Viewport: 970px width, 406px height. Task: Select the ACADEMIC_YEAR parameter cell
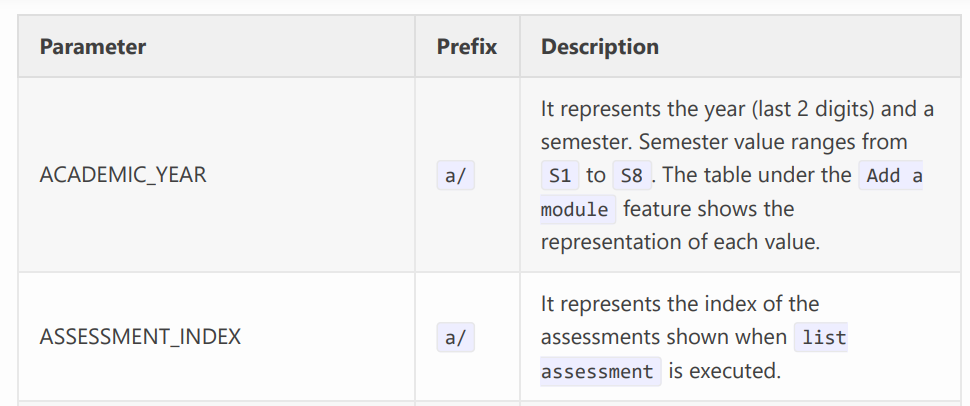[x=123, y=175]
